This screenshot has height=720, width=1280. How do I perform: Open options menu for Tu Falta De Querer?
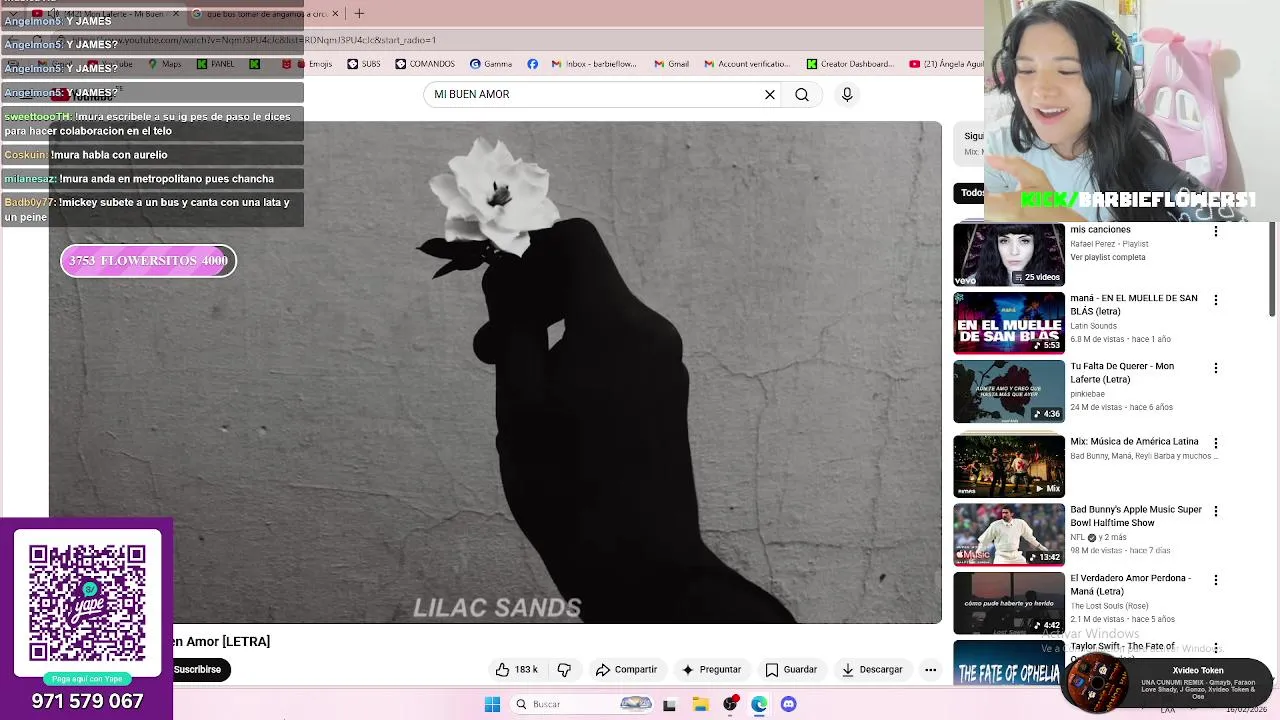click(x=1216, y=368)
